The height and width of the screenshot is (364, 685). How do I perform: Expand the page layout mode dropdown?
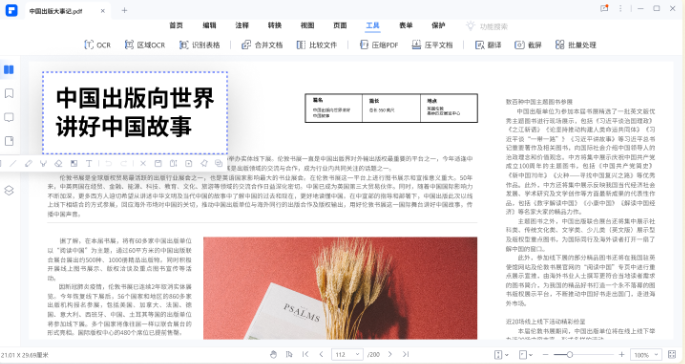click(x=501, y=354)
